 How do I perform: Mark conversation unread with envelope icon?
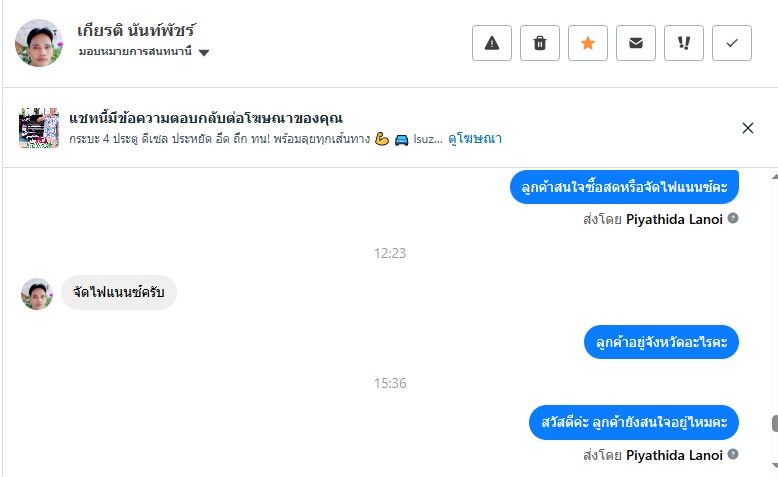tap(636, 43)
